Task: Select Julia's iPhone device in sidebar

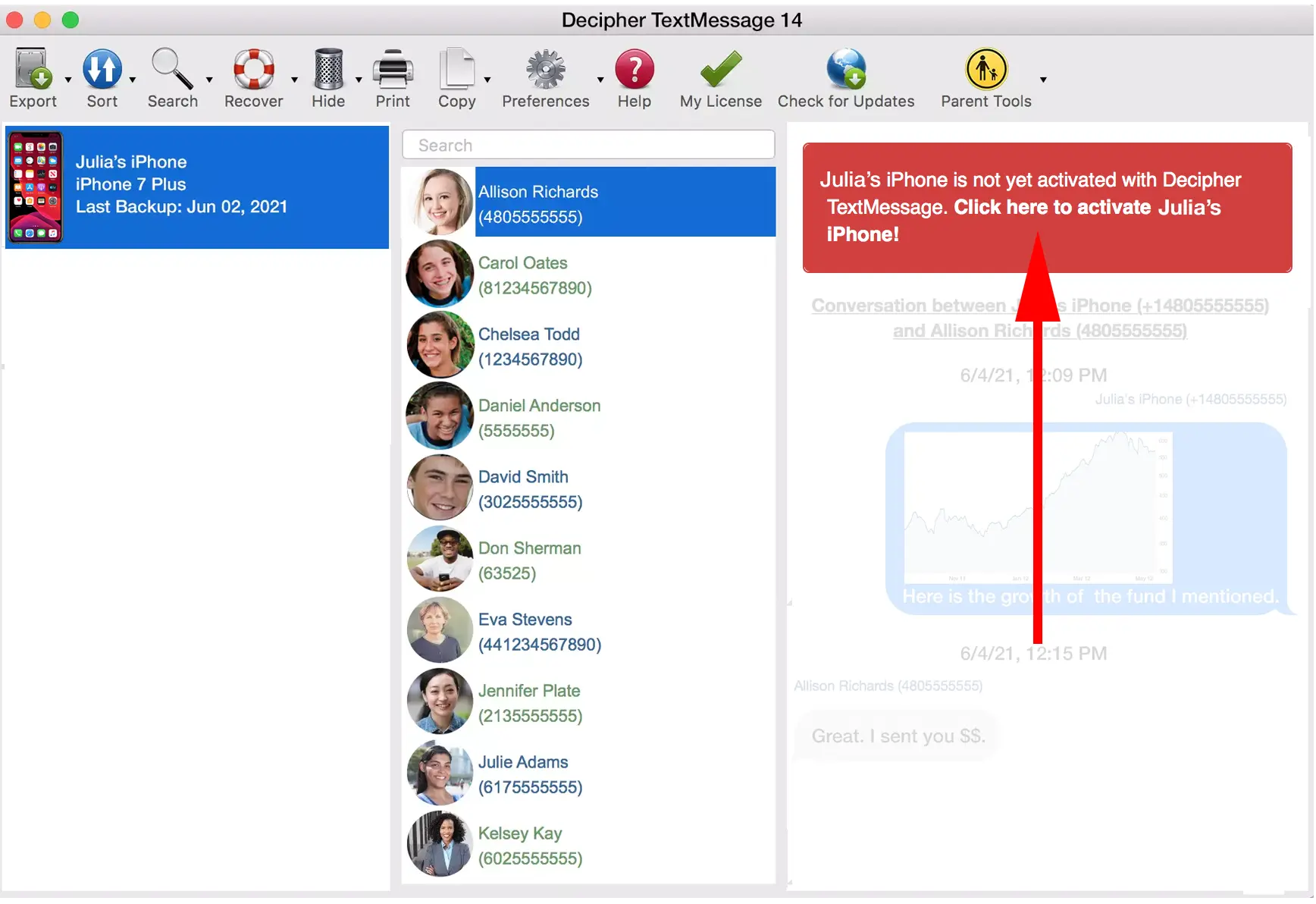Action: click(x=197, y=187)
